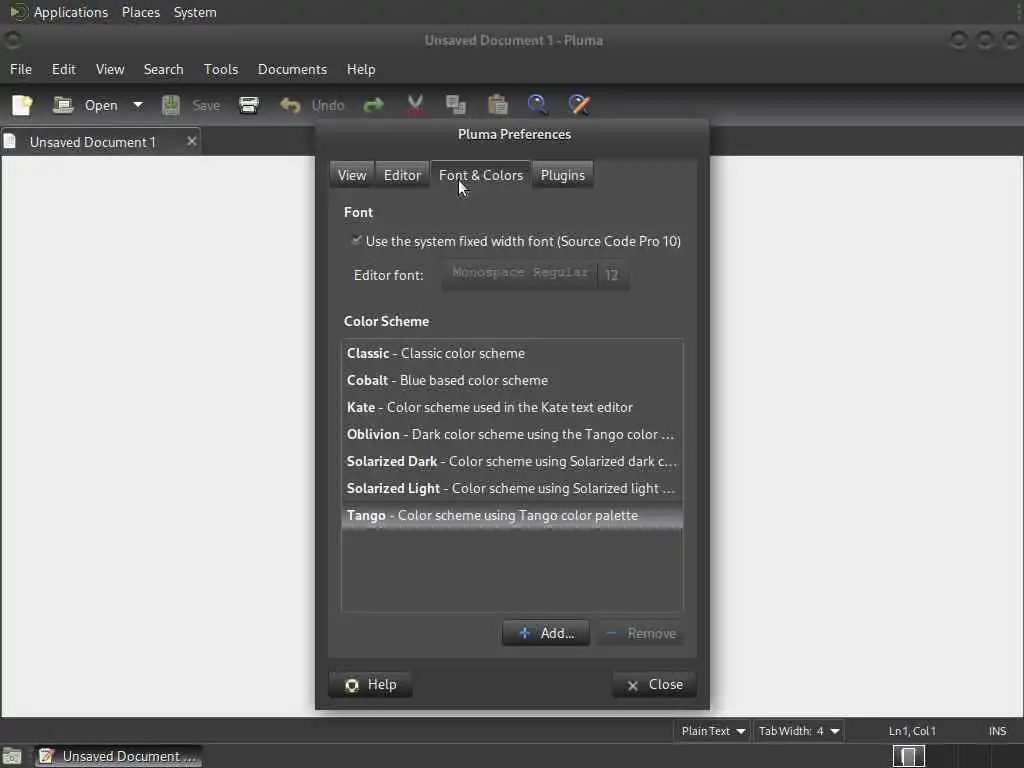Click the INS insert mode indicator
The width and height of the screenshot is (1024, 768).
tap(997, 731)
